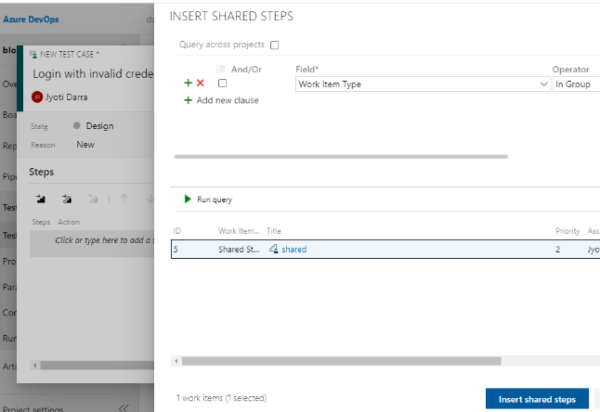Click the Jyoti Darra avatar icon
The width and height of the screenshot is (600, 412).
38,97
